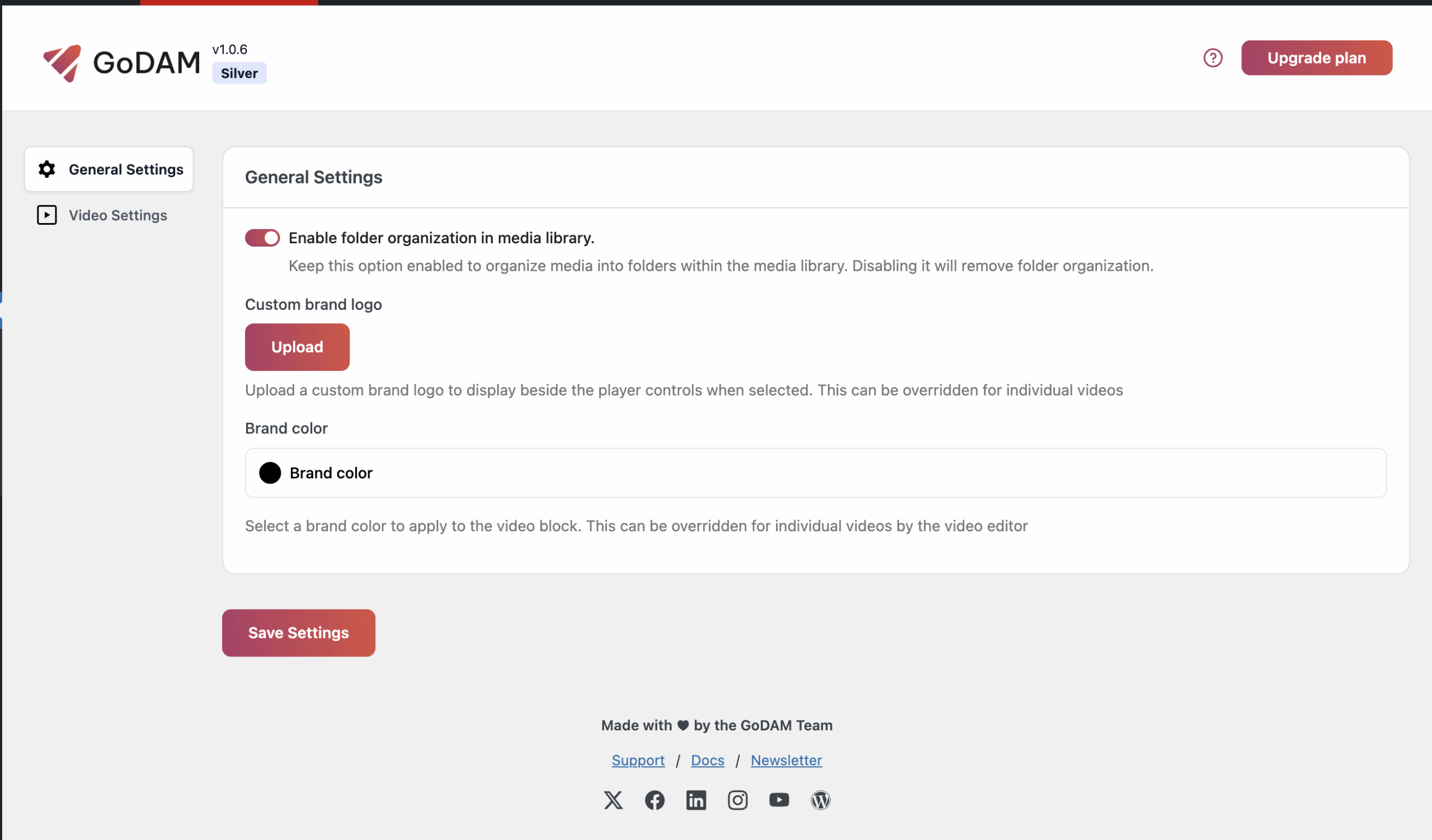Click the Silver plan badge

tap(239, 73)
